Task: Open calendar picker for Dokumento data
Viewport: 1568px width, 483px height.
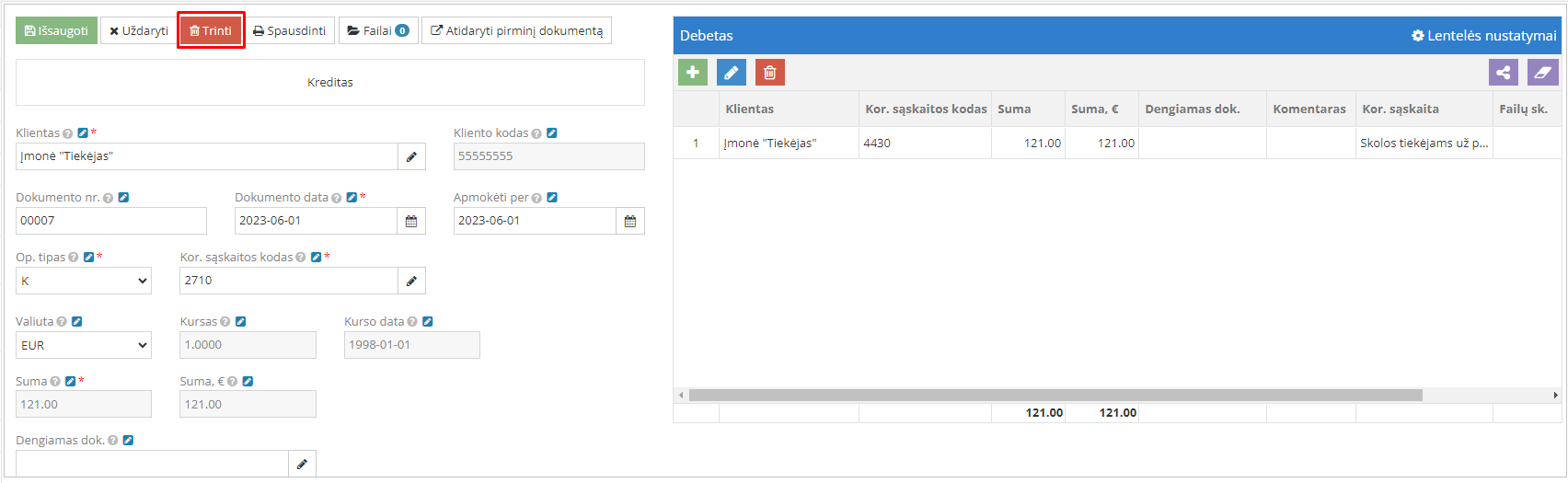Action: [411, 221]
